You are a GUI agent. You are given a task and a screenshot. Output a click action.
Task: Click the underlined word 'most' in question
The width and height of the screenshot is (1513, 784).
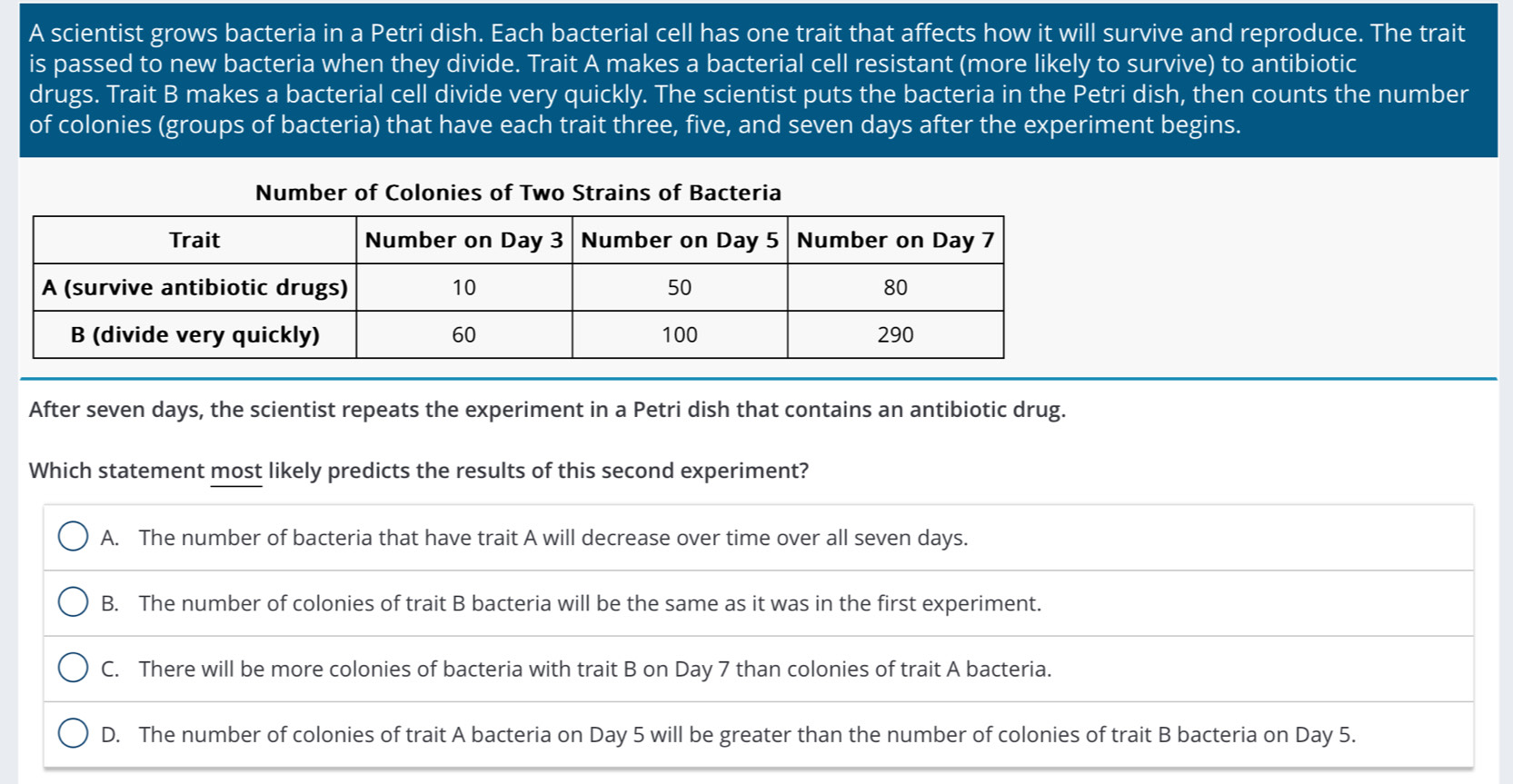click(236, 471)
